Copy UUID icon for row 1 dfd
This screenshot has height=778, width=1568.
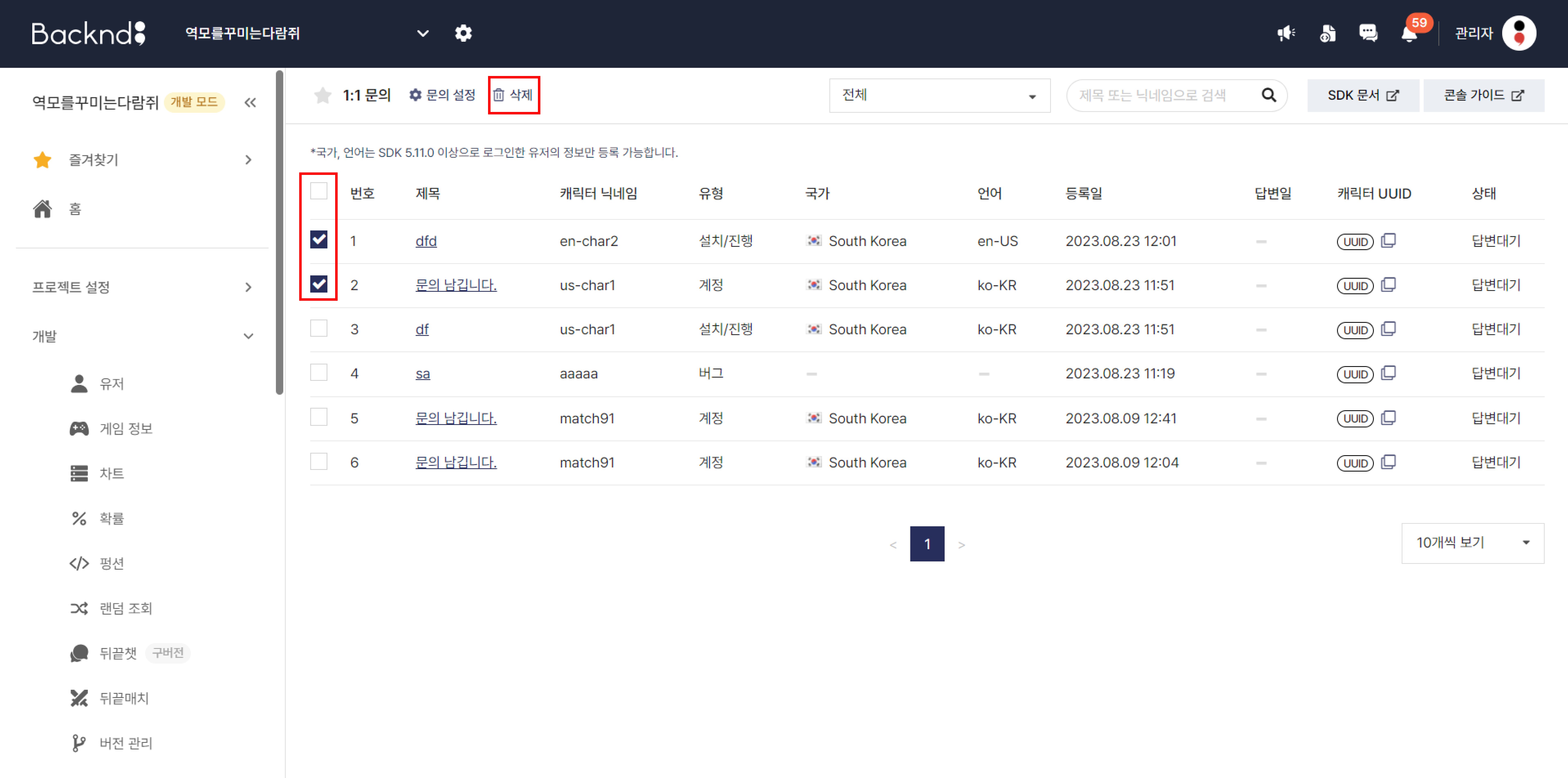1388,241
